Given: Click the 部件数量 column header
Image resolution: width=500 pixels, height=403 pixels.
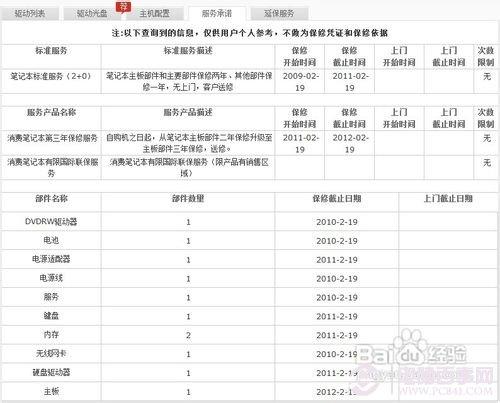Looking at the screenshot, I should pos(188,198).
